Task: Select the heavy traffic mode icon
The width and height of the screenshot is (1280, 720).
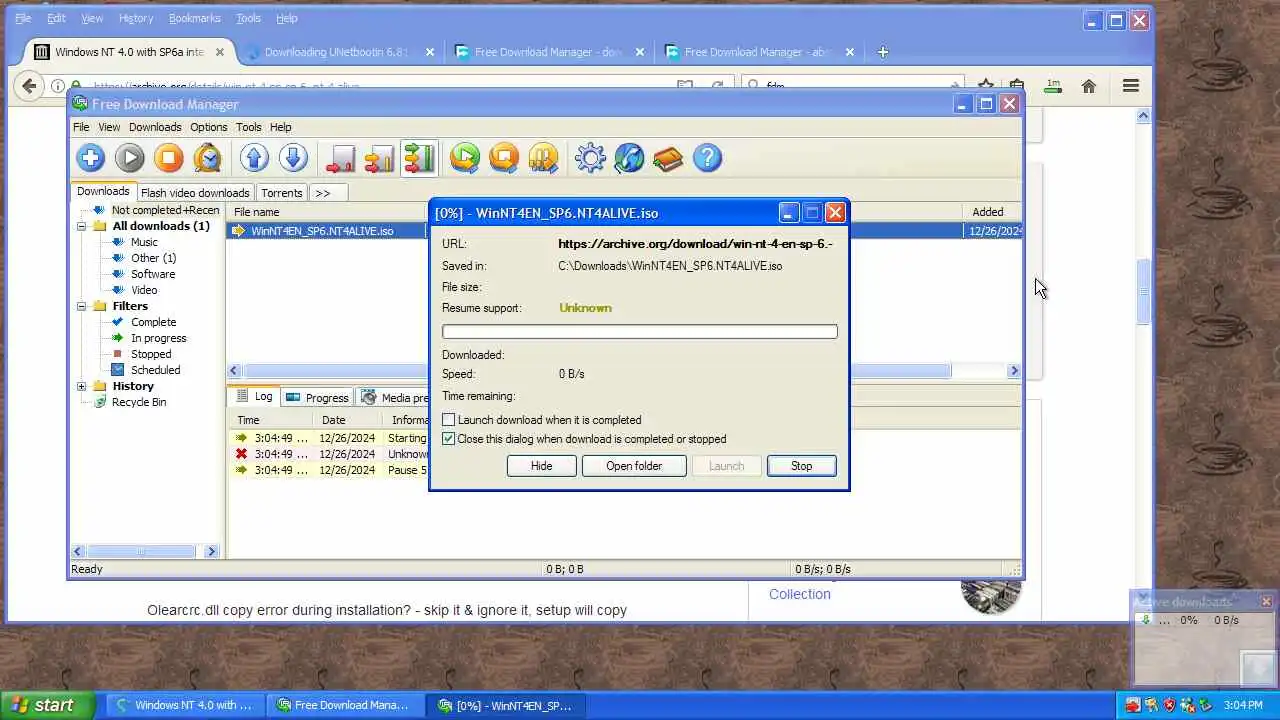Action: tap(419, 158)
